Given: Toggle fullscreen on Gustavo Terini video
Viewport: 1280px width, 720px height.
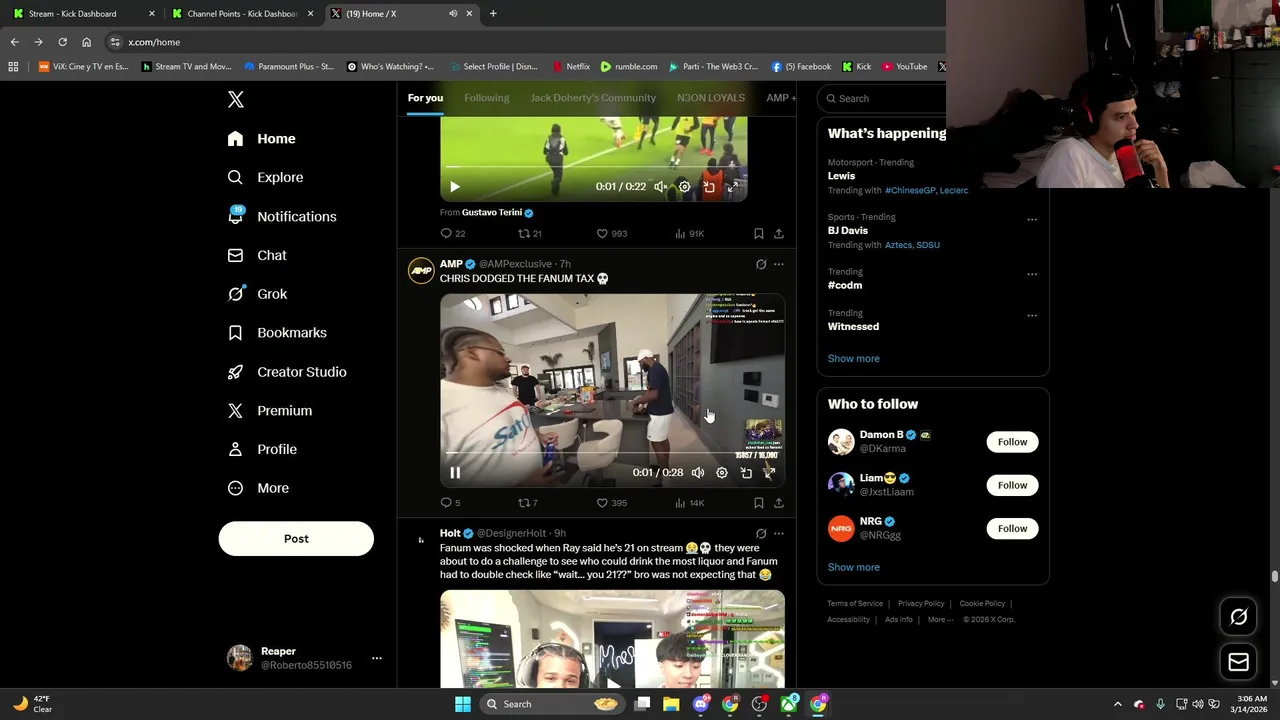Looking at the screenshot, I should [x=733, y=187].
